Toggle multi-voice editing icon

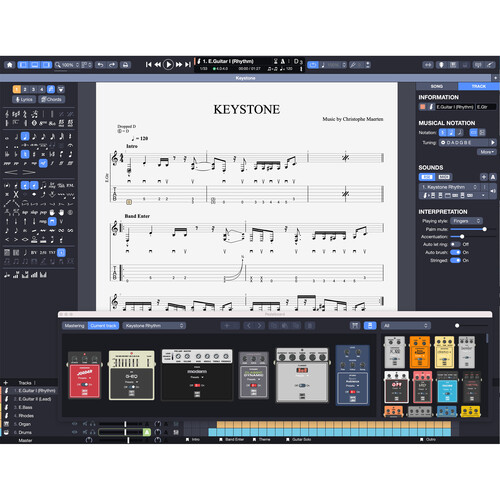click(x=51, y=89)
